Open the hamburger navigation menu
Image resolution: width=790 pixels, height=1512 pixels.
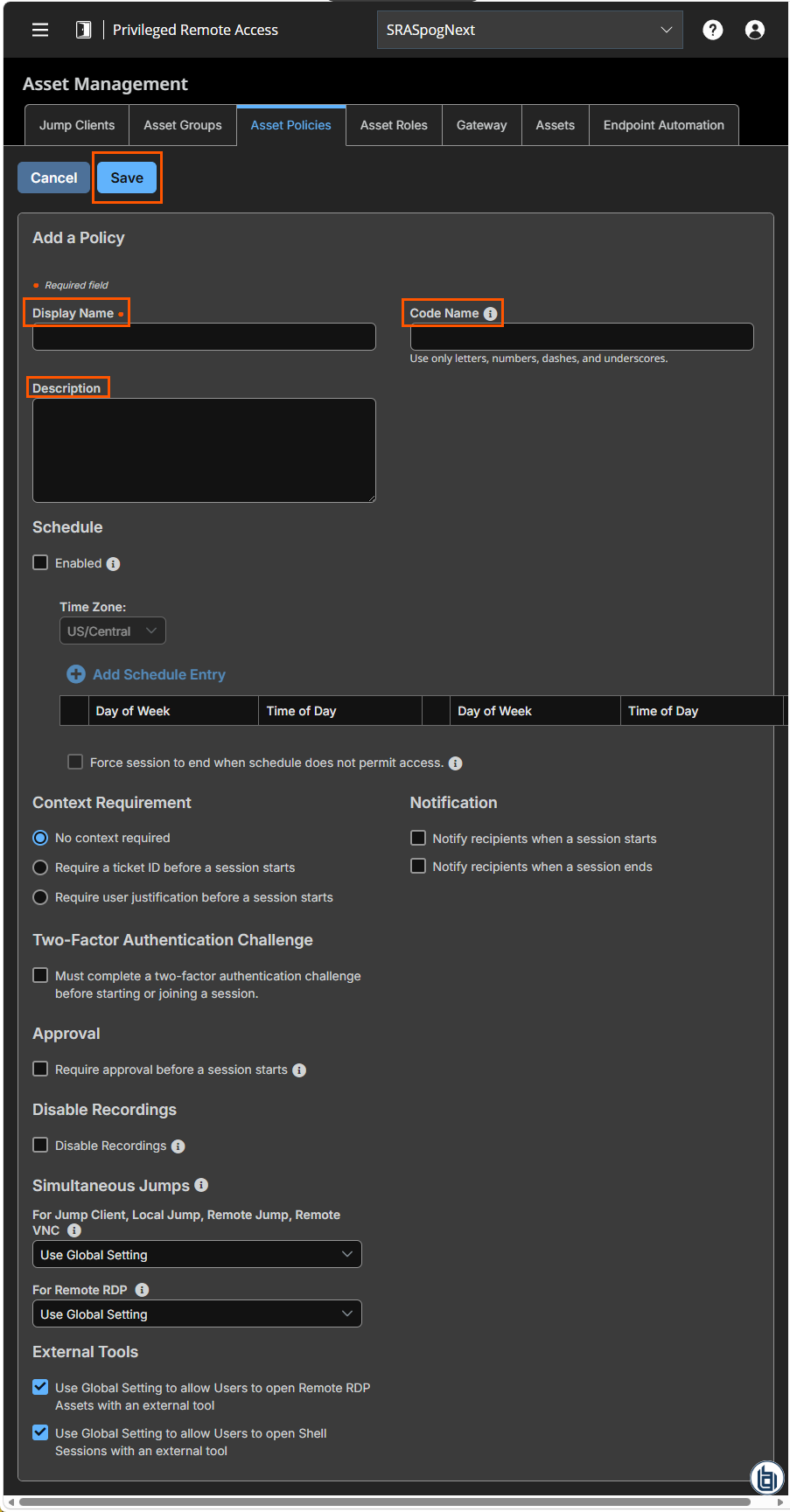click(40, 30)
